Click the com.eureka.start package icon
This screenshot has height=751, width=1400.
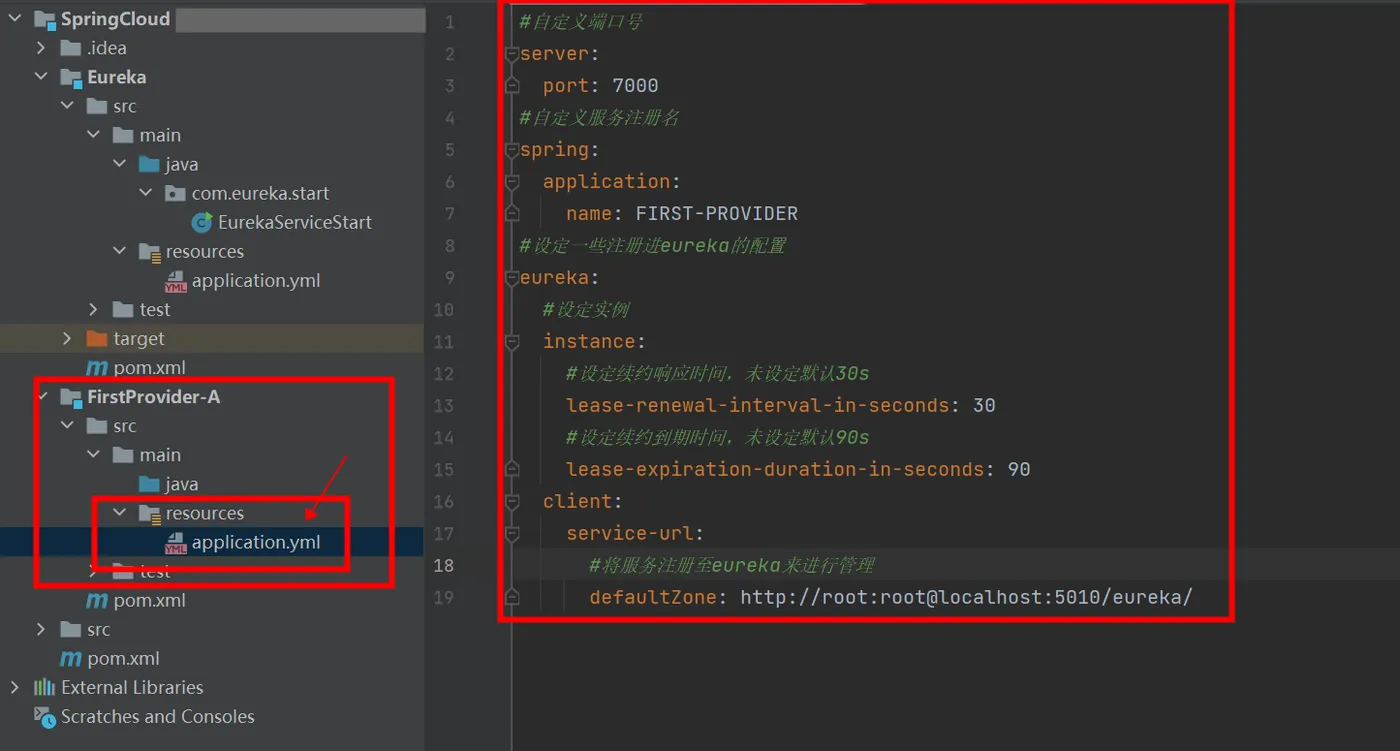[x=175, y=193]
